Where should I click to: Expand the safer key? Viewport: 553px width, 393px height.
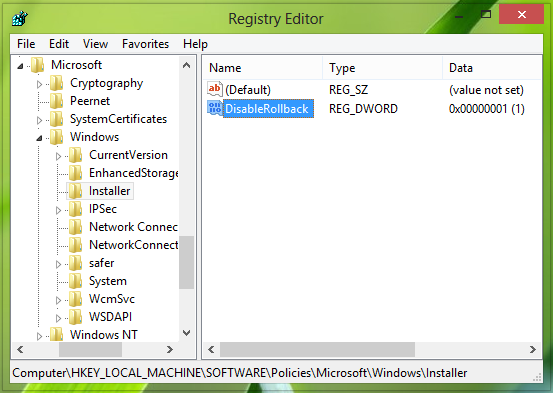pos(59,264)
